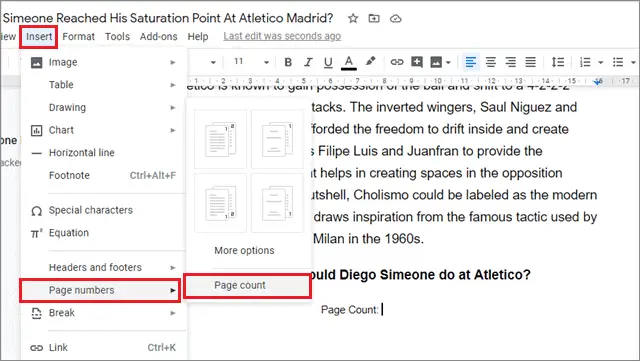
Task: Choose Image in the Insert menu
Action: tap(104, 62)
